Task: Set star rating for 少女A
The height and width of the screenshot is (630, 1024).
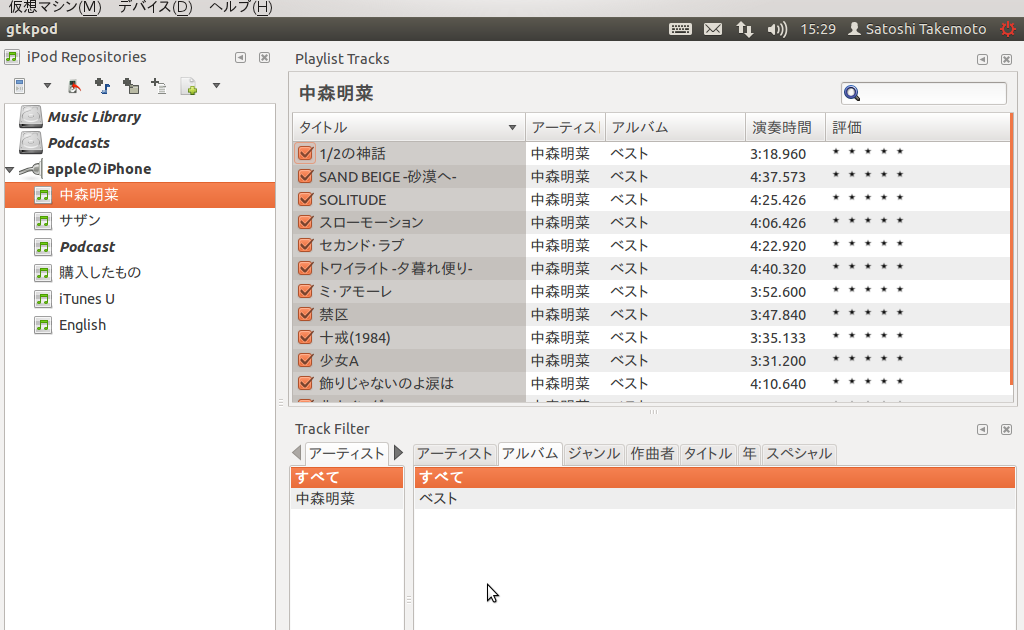Action: 868,359
